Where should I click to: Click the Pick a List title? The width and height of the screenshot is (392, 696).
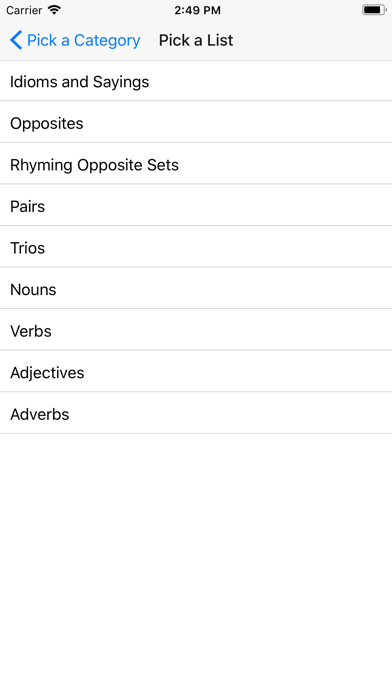coord(196,40)
